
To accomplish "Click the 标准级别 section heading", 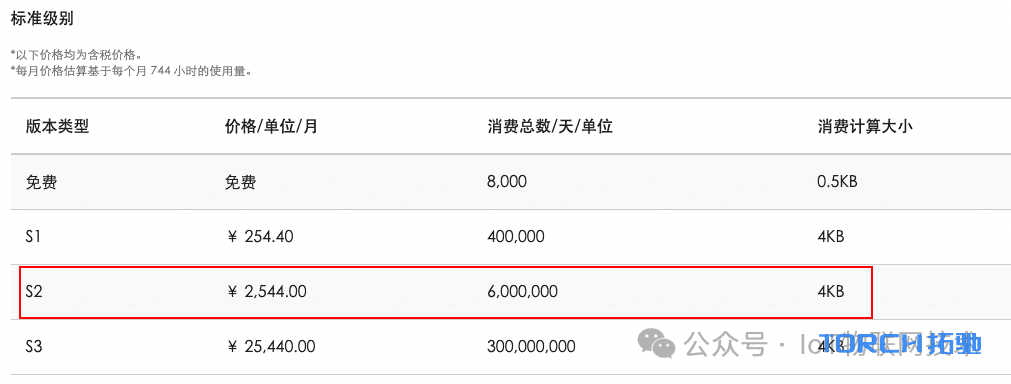I will tap(42, 19).
